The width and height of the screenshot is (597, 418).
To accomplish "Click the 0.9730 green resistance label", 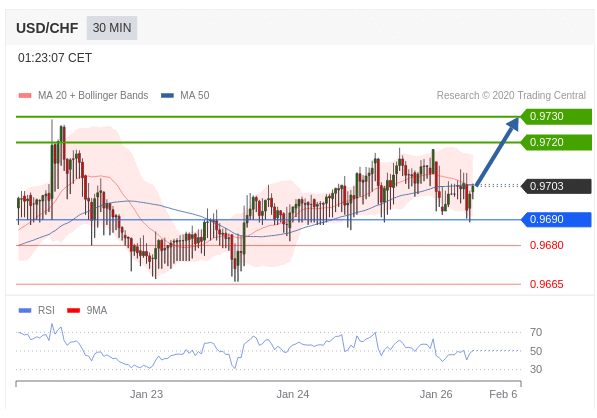I will click(x=556, y=116).
